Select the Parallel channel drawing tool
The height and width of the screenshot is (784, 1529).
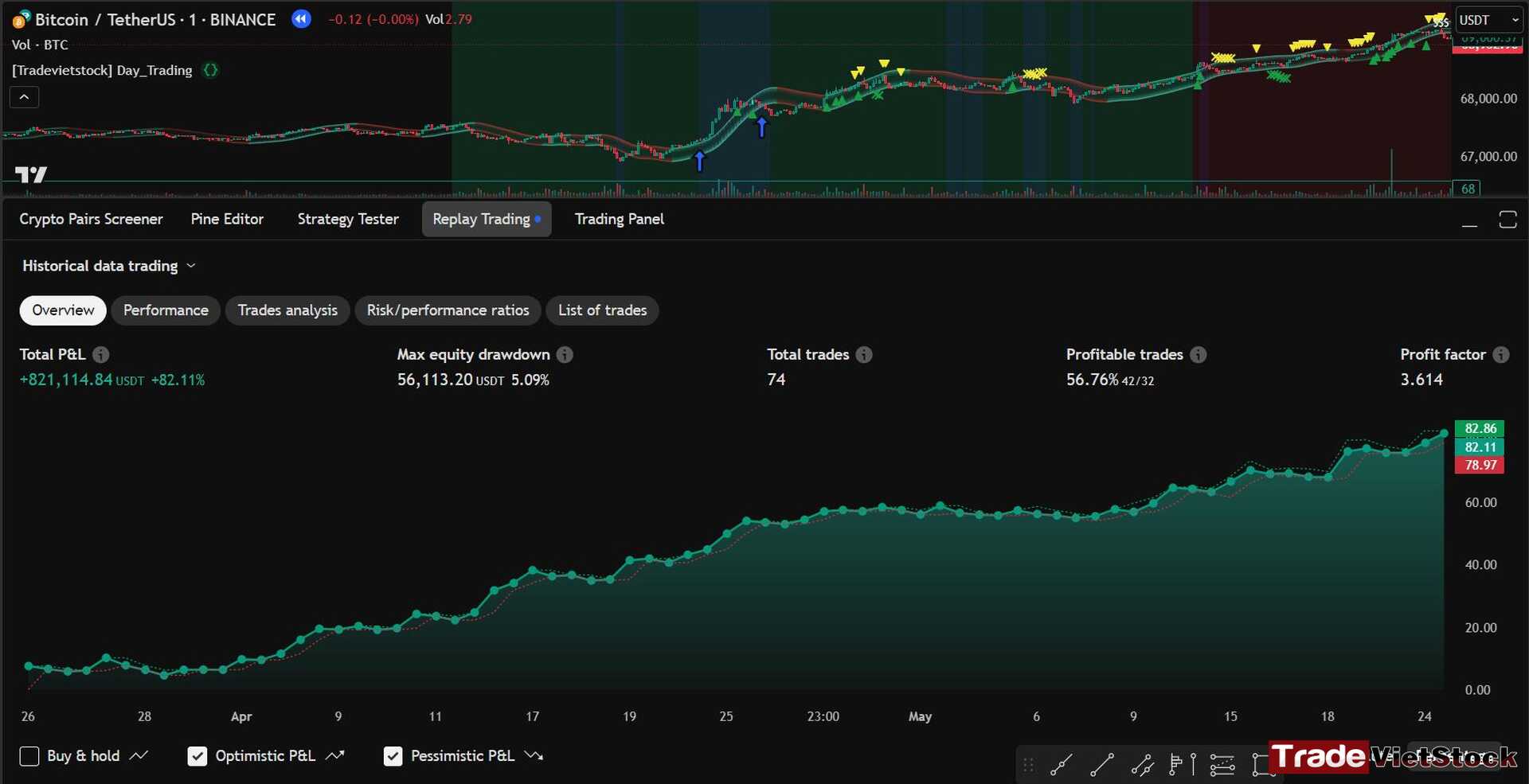(1143, 765)
